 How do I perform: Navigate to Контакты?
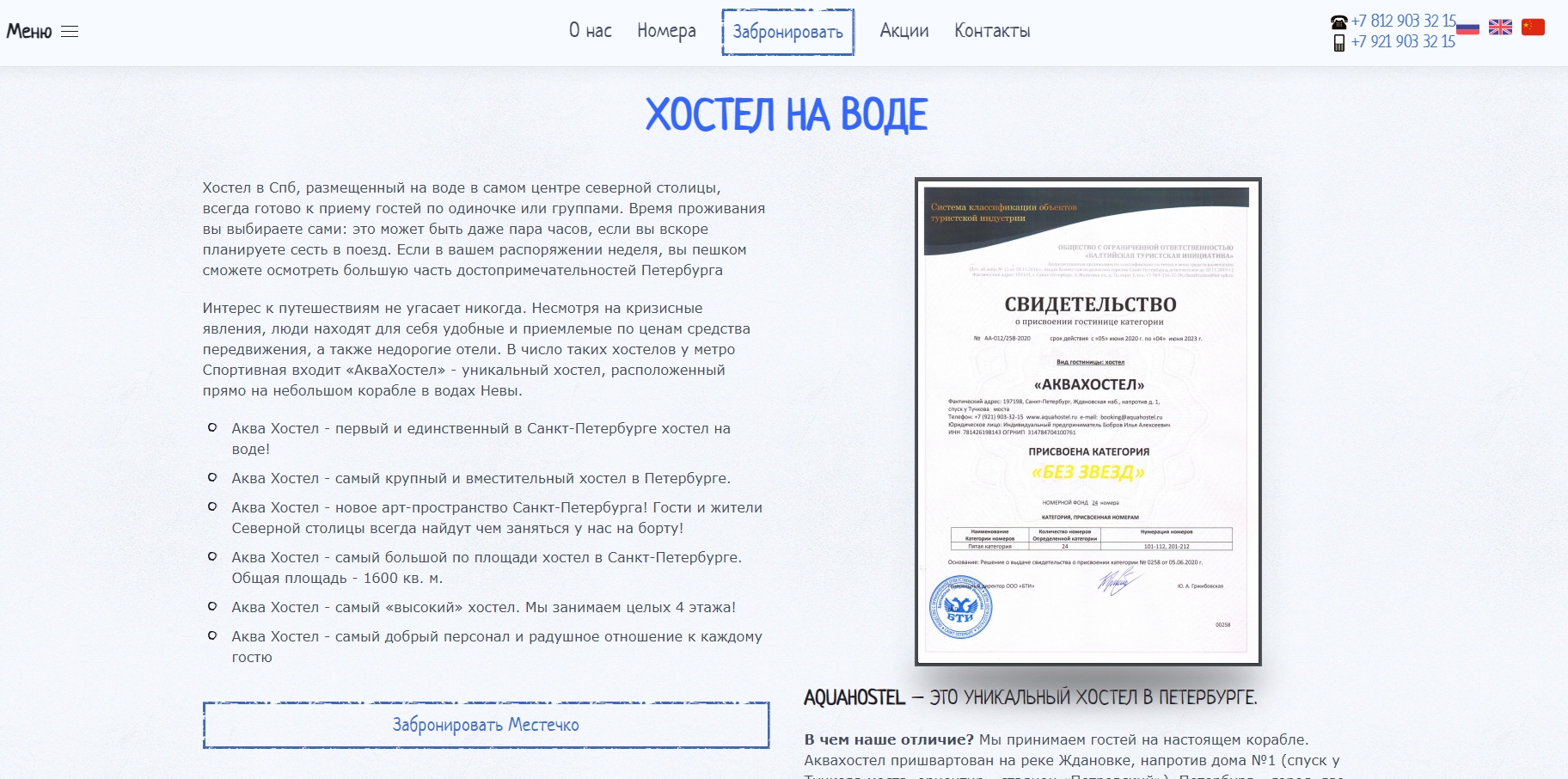pyautogui.click(x=992, y=31)
